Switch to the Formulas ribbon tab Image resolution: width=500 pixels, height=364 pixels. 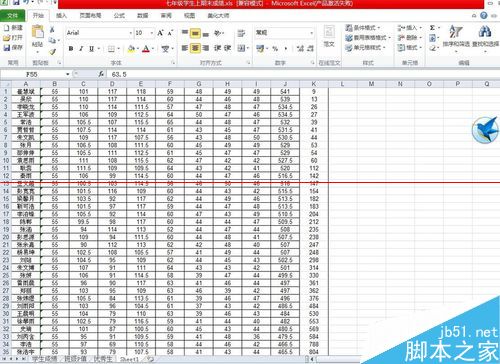tap(119, 16)
